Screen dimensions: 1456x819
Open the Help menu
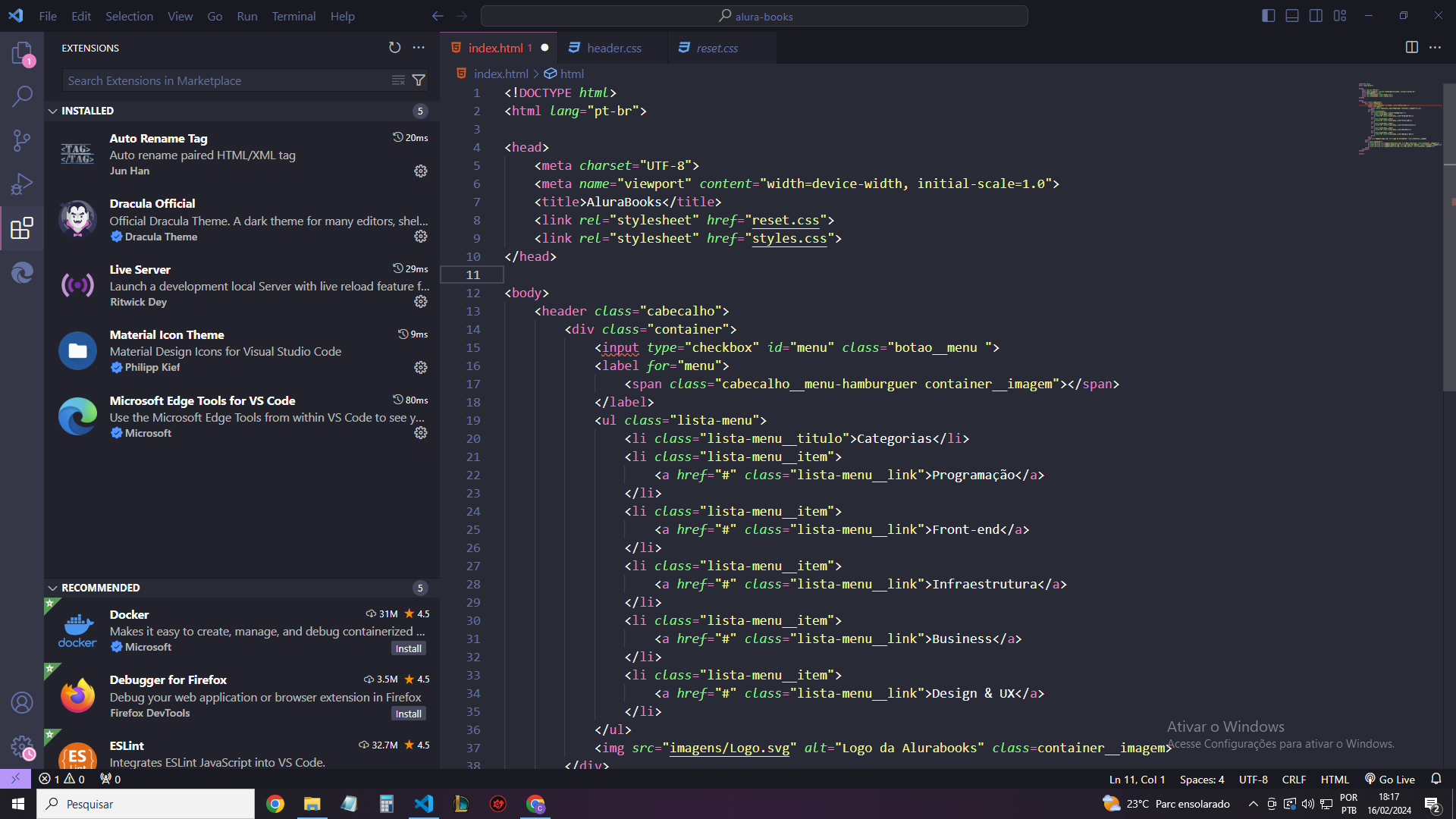pyautogui.click(x=342, y=16)
